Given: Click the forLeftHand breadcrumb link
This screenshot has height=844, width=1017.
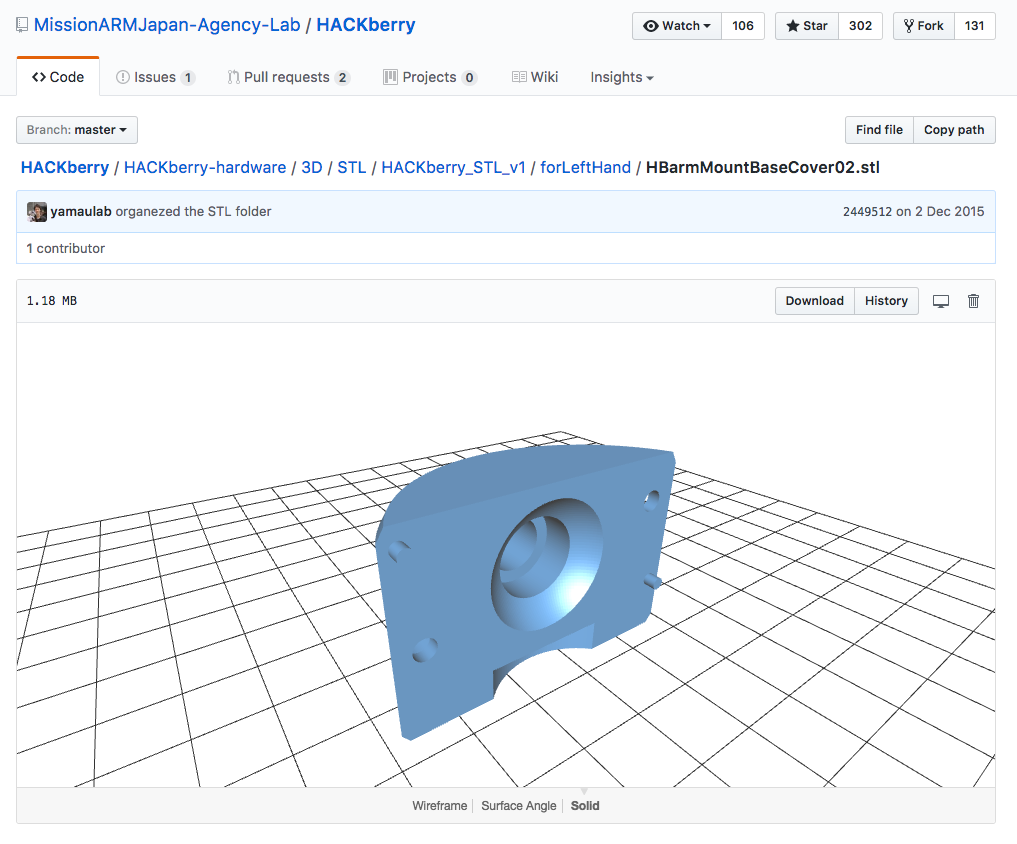Looking at the screenshot, I should coord(585,167).
